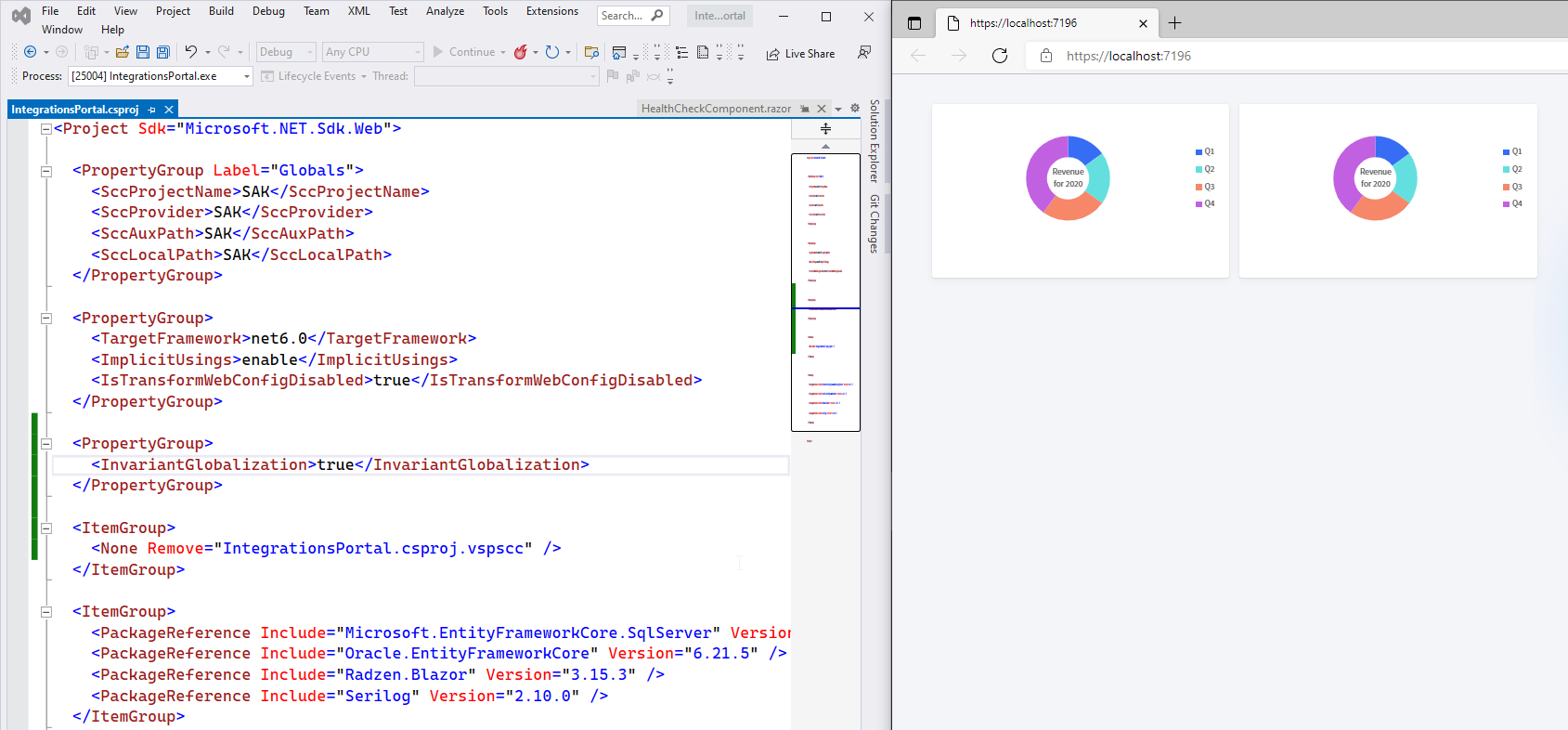Click the Navigate Backward arrow in Visual Studio
The width and height of the screenshot is (1568, 730).
(31, 52)
